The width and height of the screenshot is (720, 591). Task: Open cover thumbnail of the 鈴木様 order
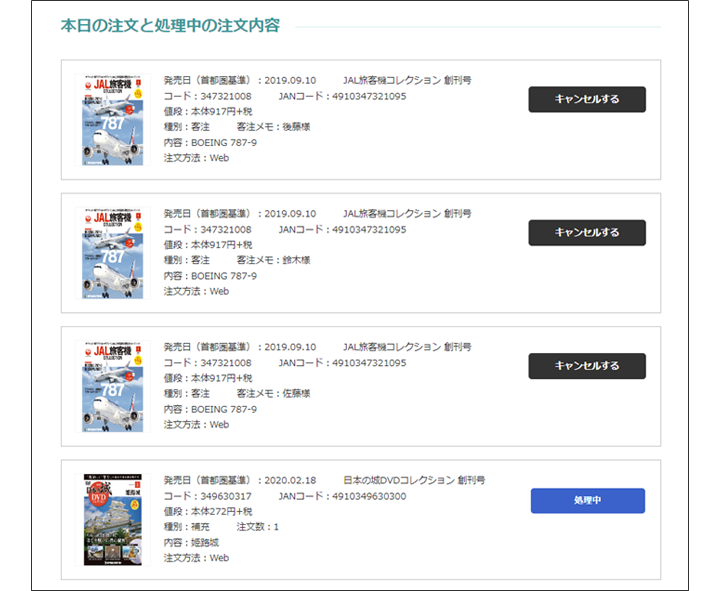[x=112, y=253]
